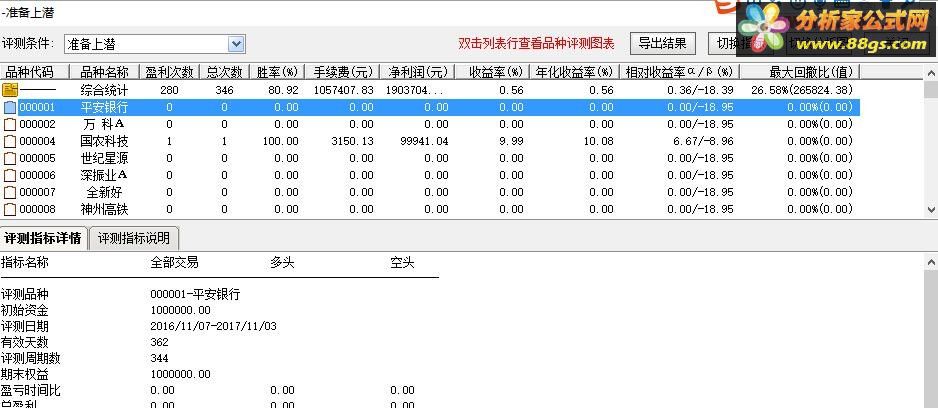The width and height of the screenshot is (938, 408).
Task: Sort by the 净利润(元) column header
Action: [417, 72]
